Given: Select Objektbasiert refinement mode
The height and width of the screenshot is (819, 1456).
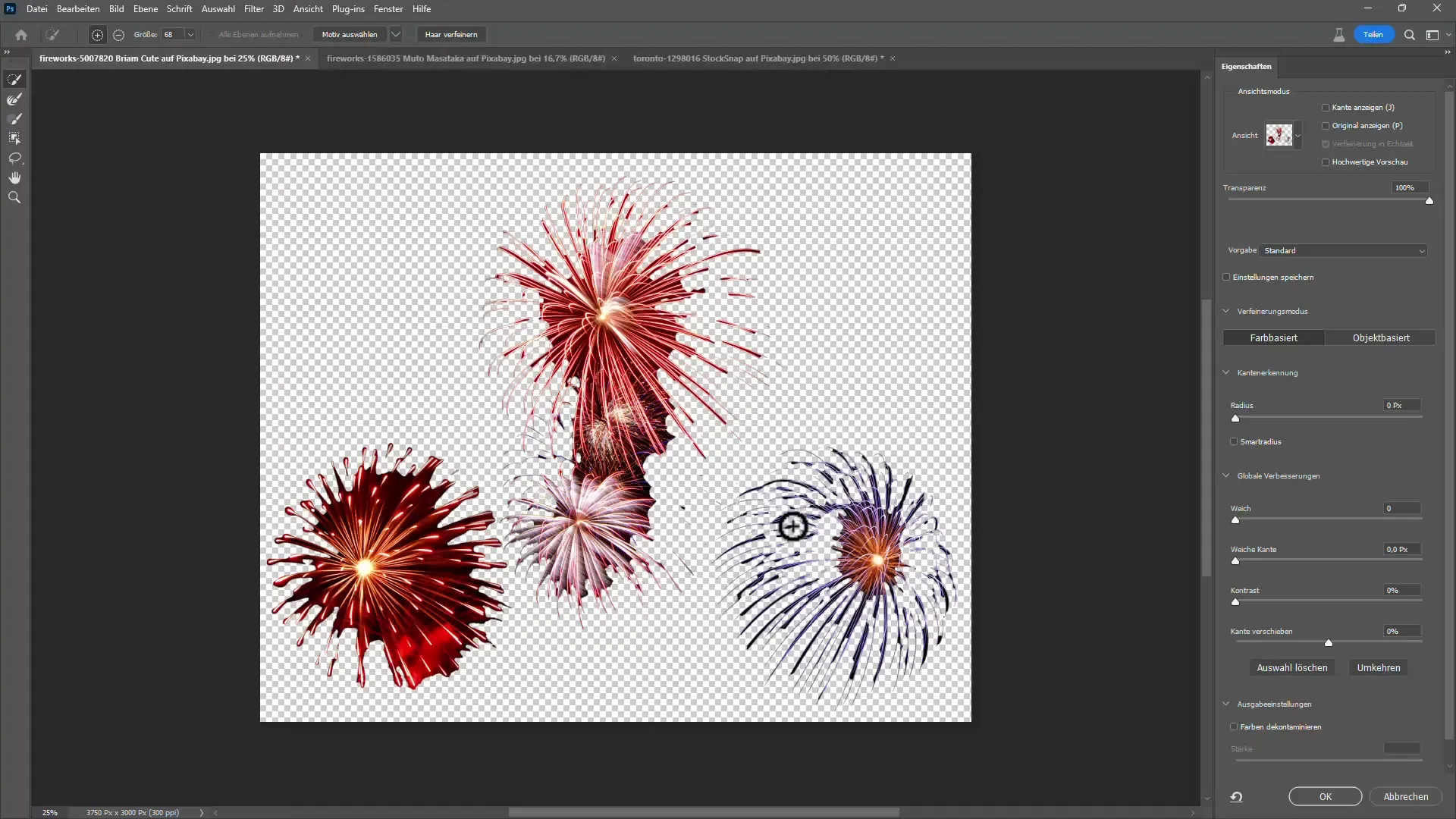Looking at the screenshot, I should 1381,338.
